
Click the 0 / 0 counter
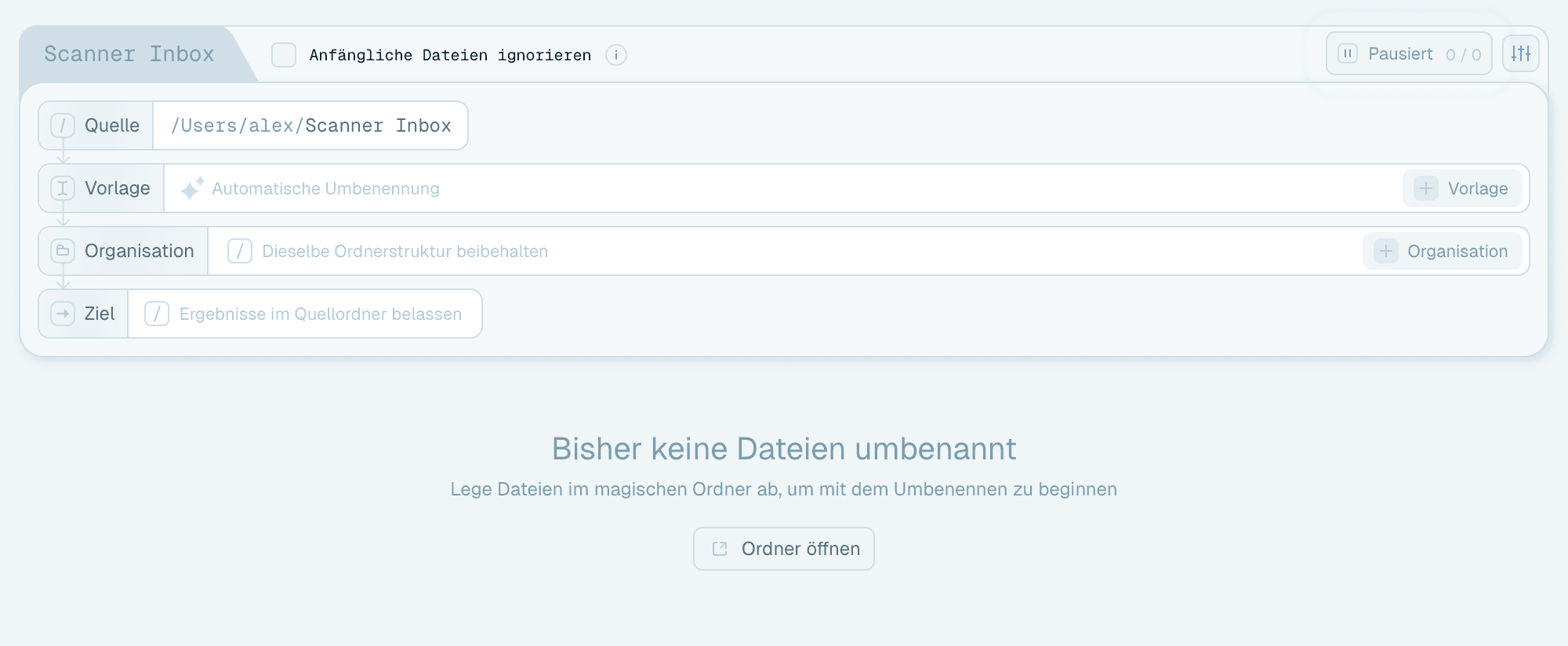click(1463, 55)
